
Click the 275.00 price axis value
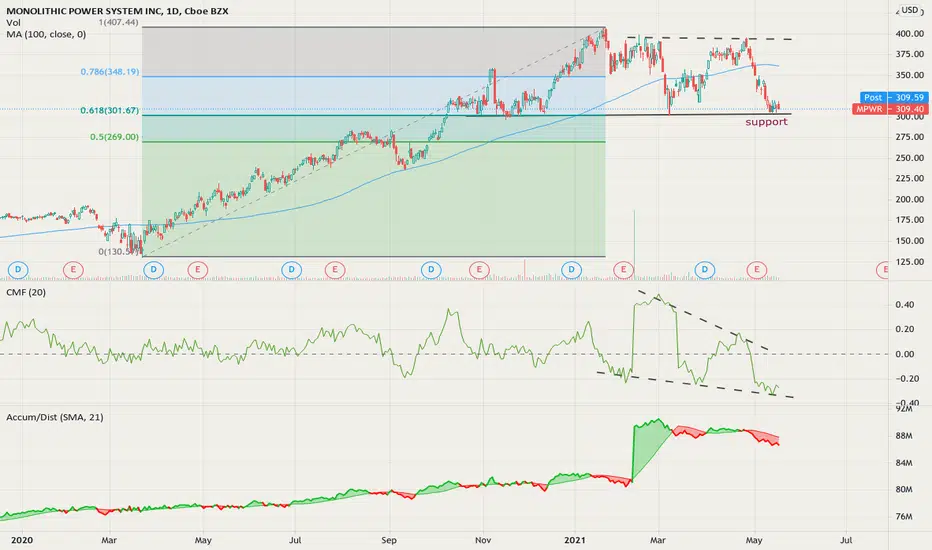coord(909,137)
